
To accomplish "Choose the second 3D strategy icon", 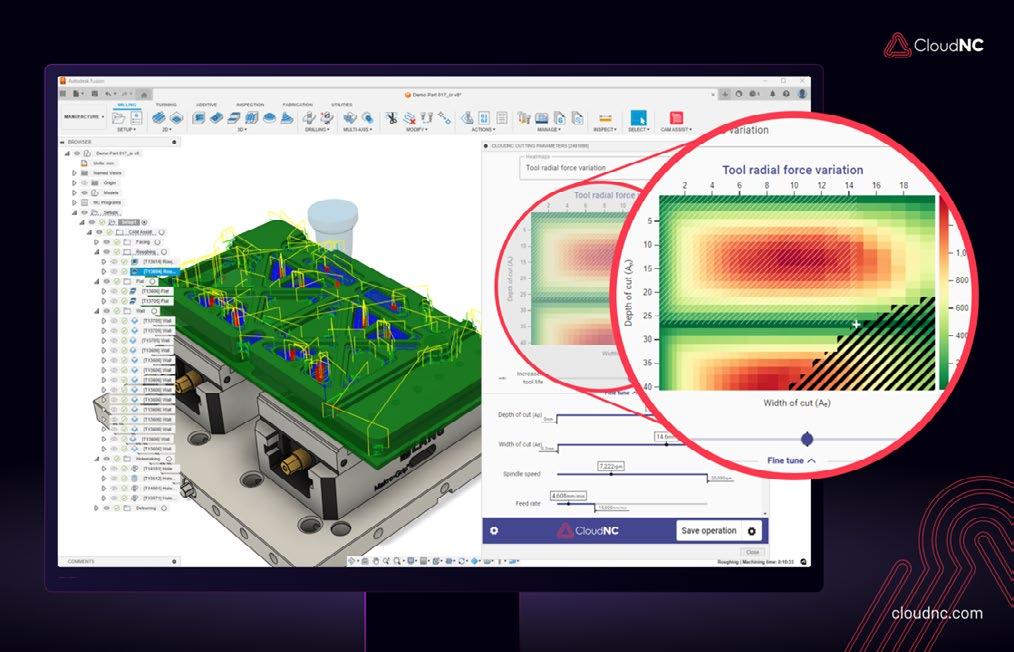I will [217, 118].
